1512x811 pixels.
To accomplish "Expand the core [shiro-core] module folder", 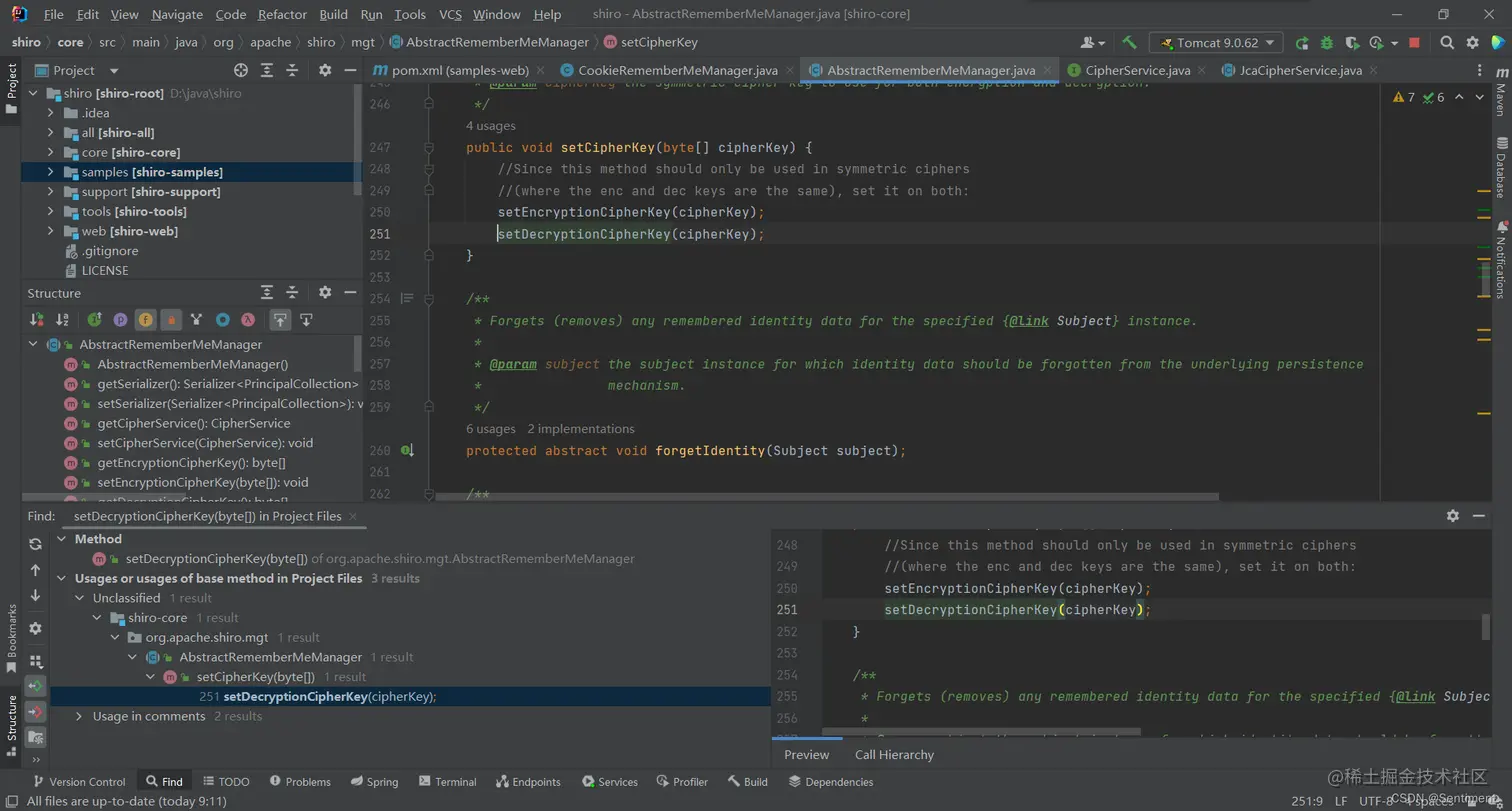I will tap(50, 152).
